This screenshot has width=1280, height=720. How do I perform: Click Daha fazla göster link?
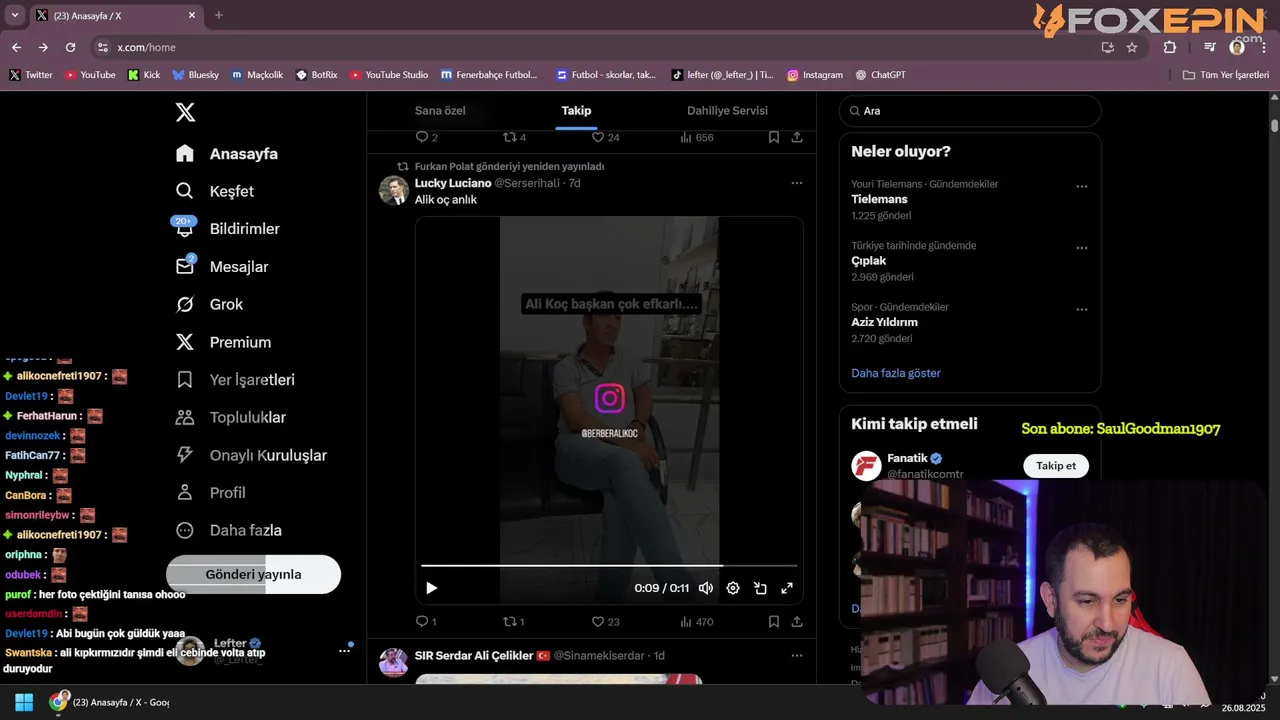click(896, 373)
